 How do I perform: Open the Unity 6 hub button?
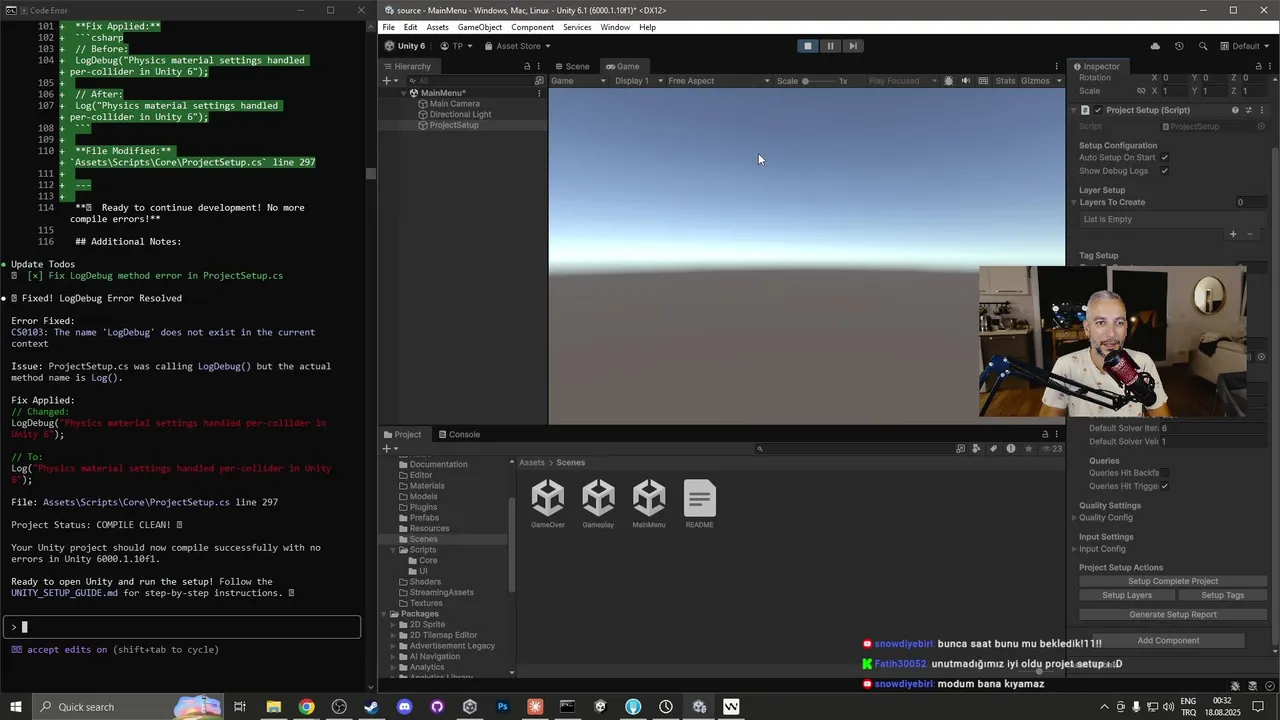coord(405,46)
